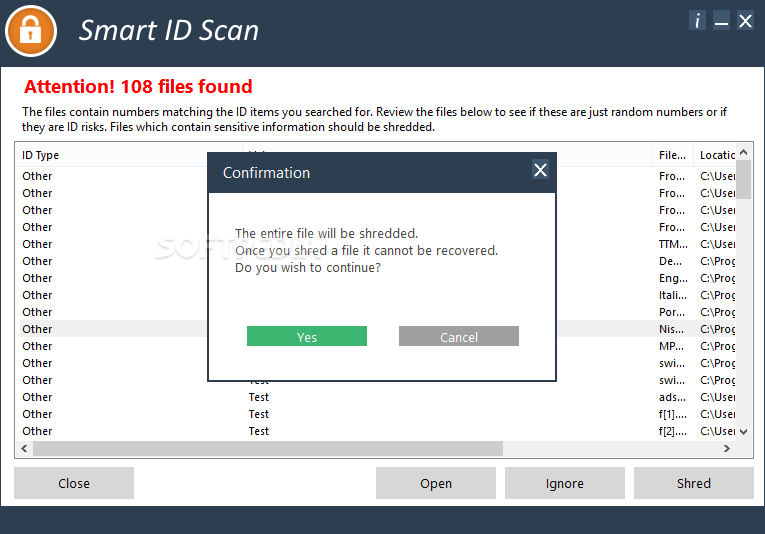Minimize the Smart ID Scan window
765x534 pixels.
click(x=721, y=21)
